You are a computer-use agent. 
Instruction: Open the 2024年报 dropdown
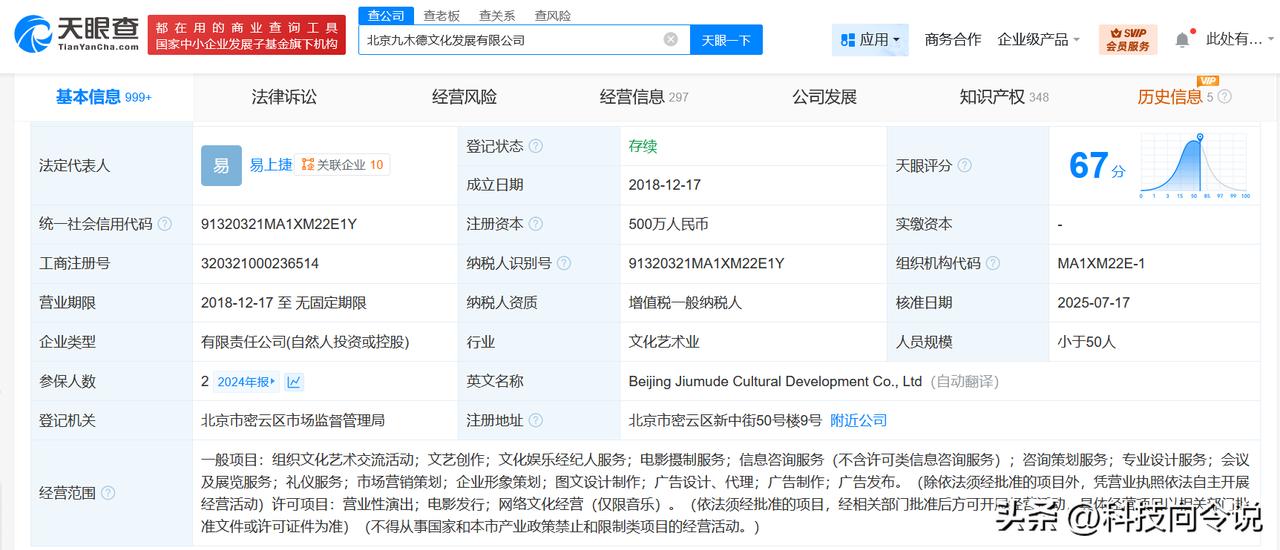[x=248, y=381]
